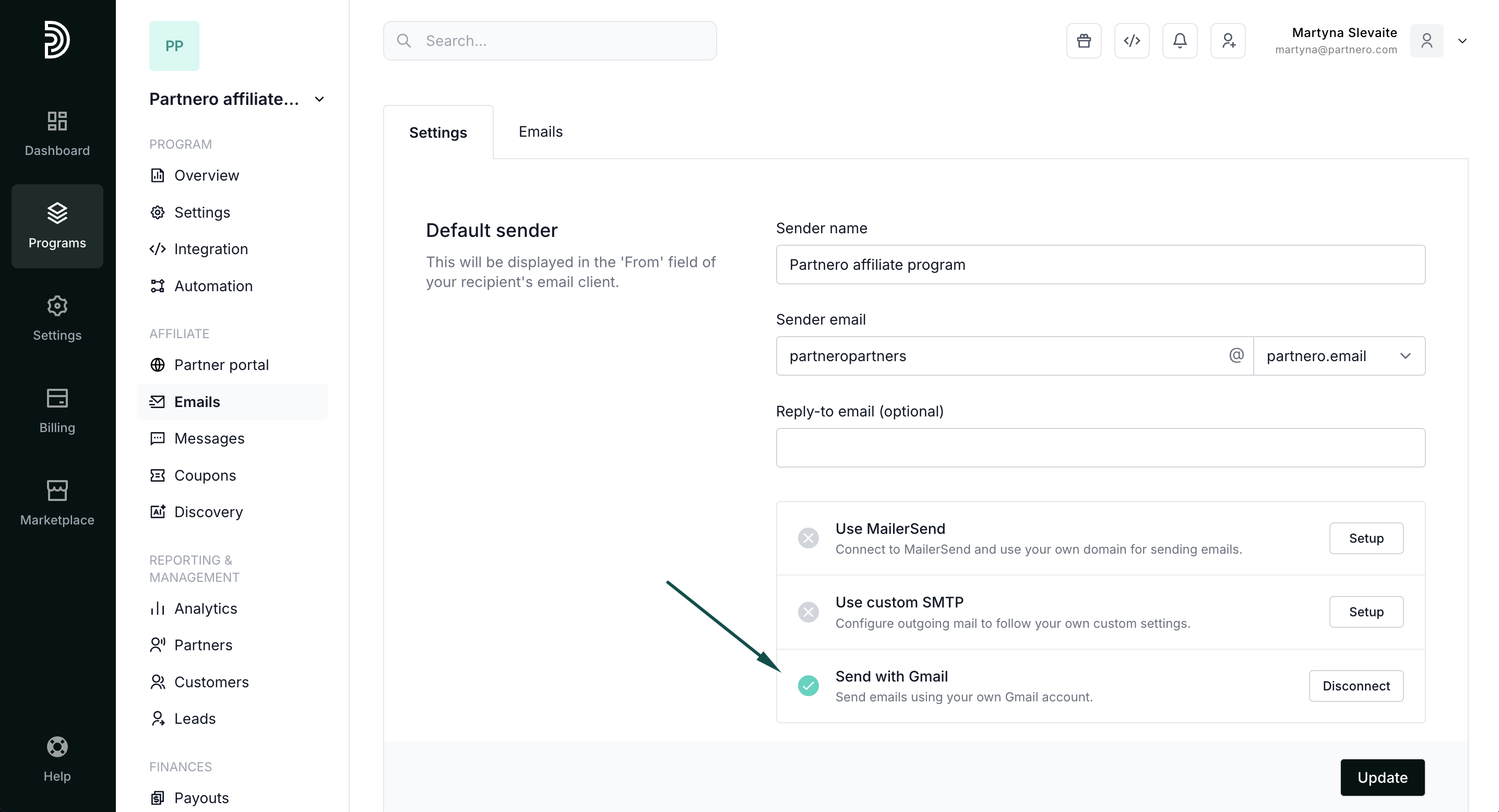Disconnect the Gmail account
Viewport: 1499px width, 812px height.
coord(1356,686)
